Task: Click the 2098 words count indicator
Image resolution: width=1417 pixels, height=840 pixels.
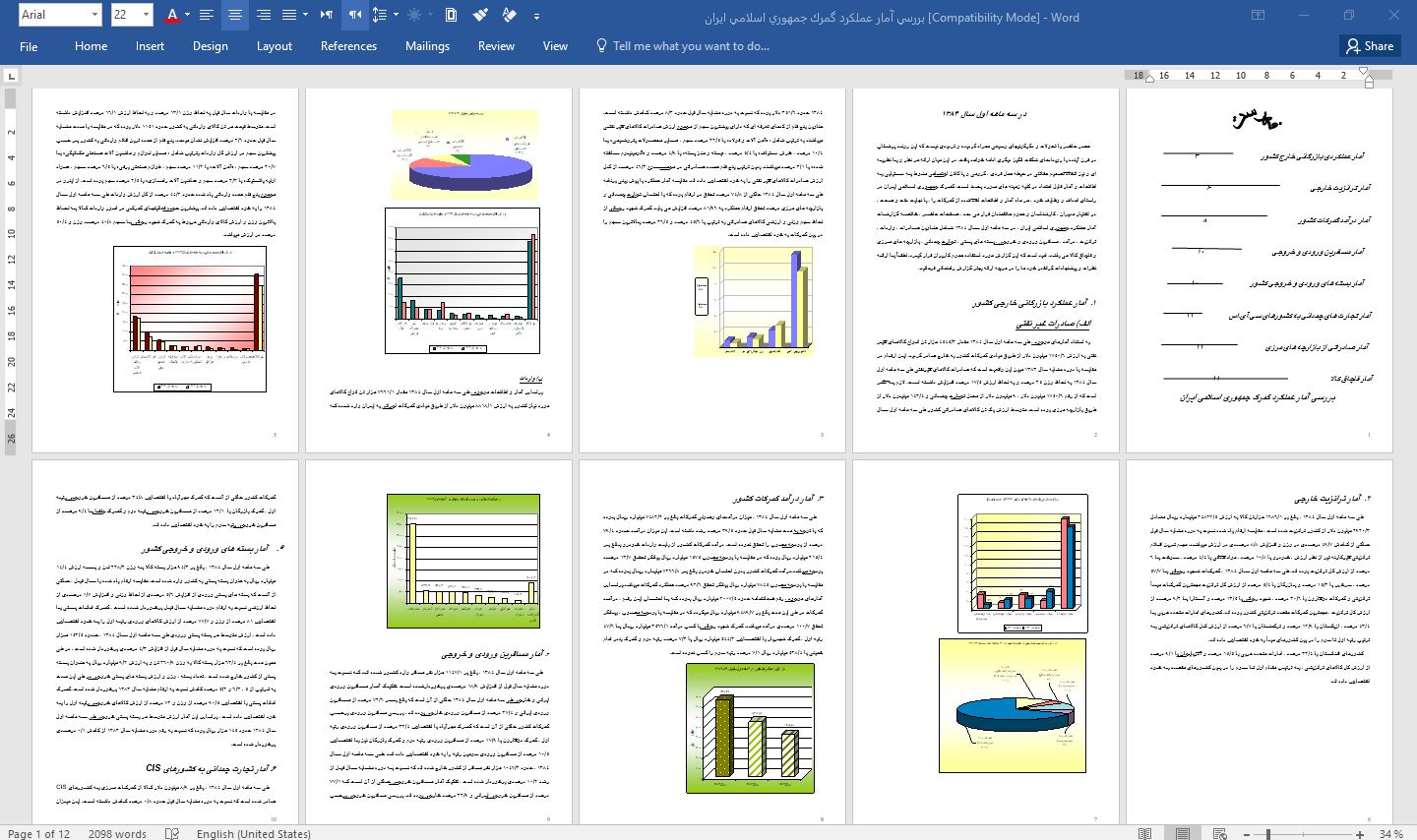Action: click(x=117, y=833)
